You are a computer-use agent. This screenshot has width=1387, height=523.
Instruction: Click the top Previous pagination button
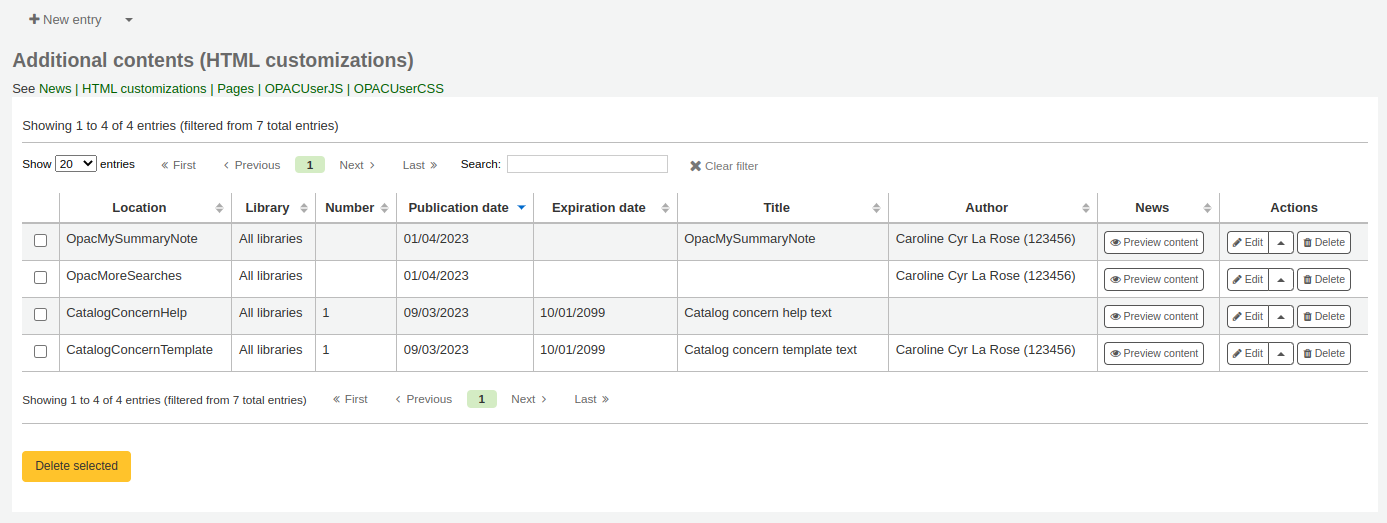point(251,165)
